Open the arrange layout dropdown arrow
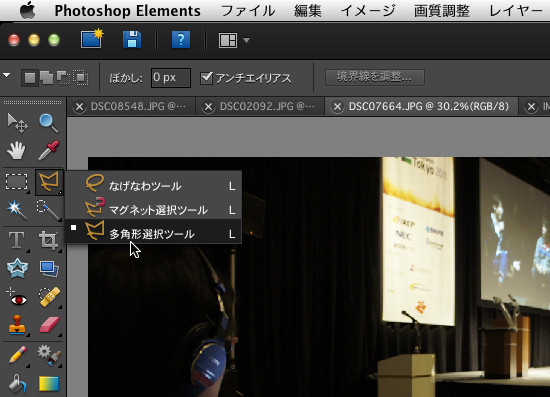The width and height of the screenshot is (550, 397). point(246,40)
